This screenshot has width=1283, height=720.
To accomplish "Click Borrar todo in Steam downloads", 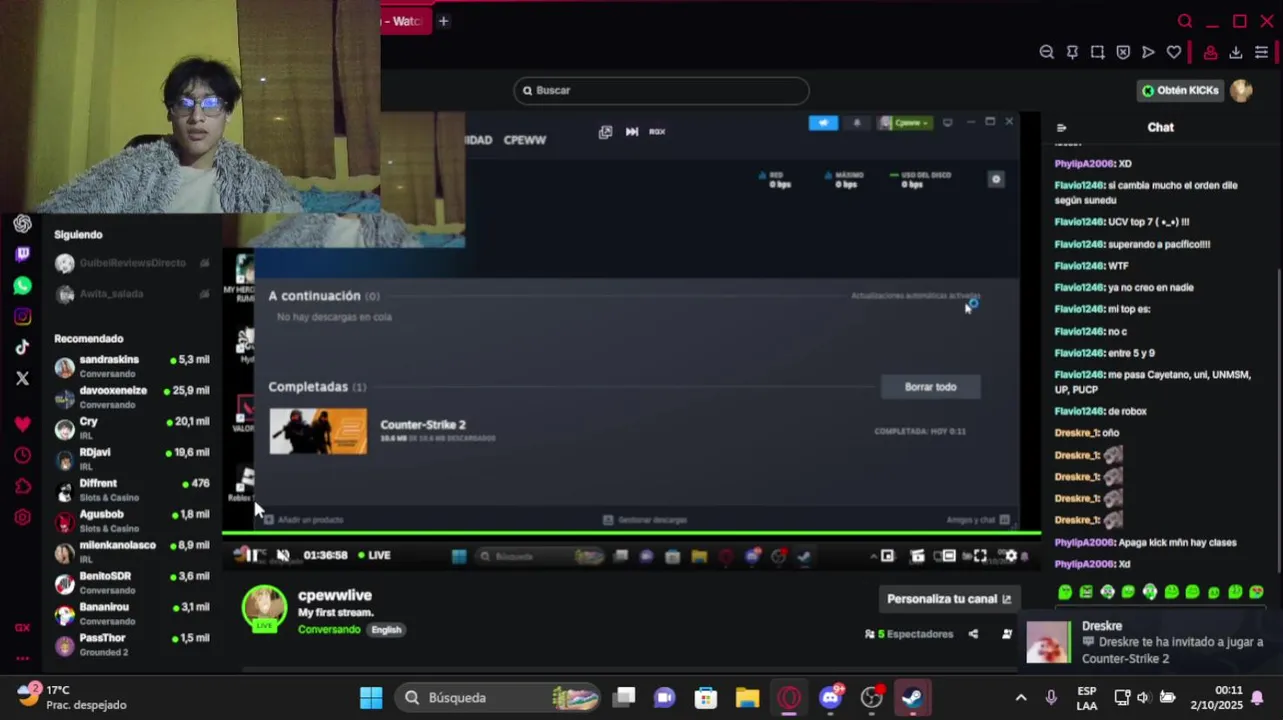I will [930, 387].
